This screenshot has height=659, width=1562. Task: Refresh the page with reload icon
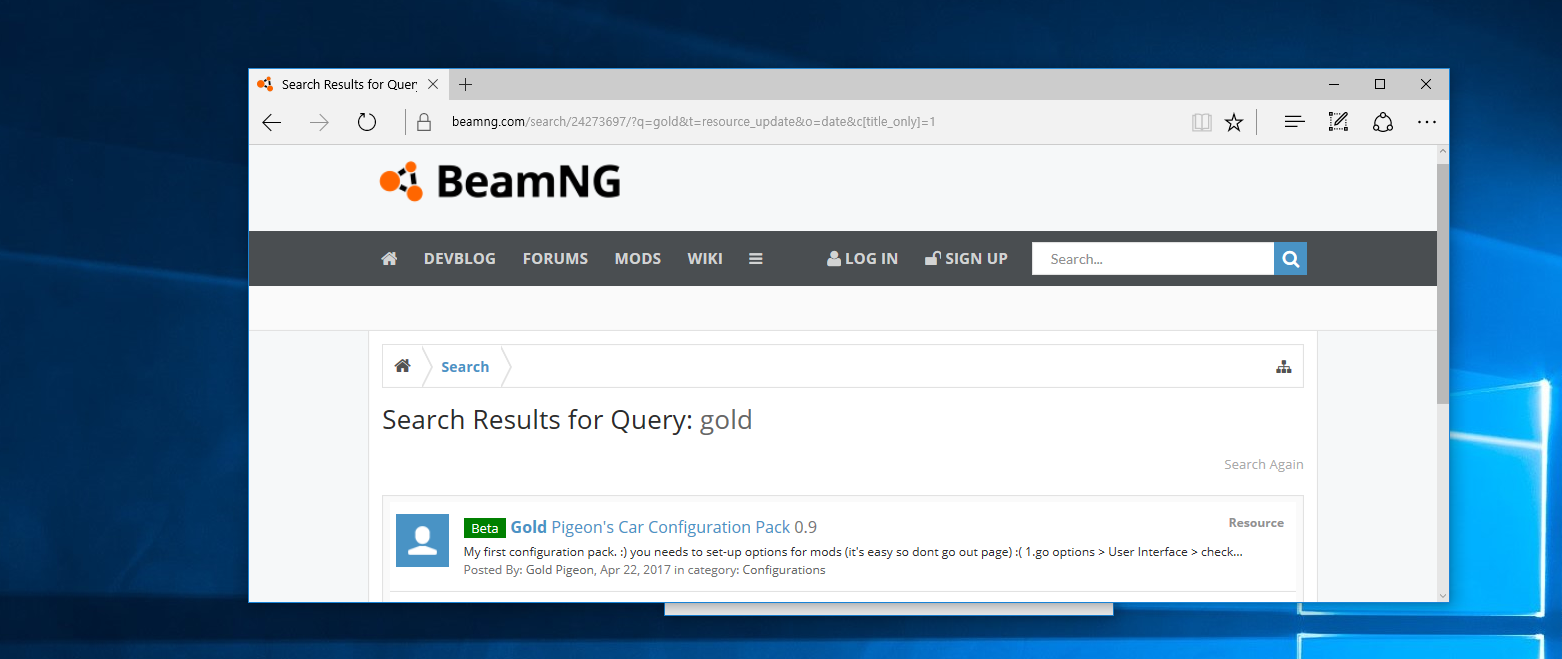[367, 122]
